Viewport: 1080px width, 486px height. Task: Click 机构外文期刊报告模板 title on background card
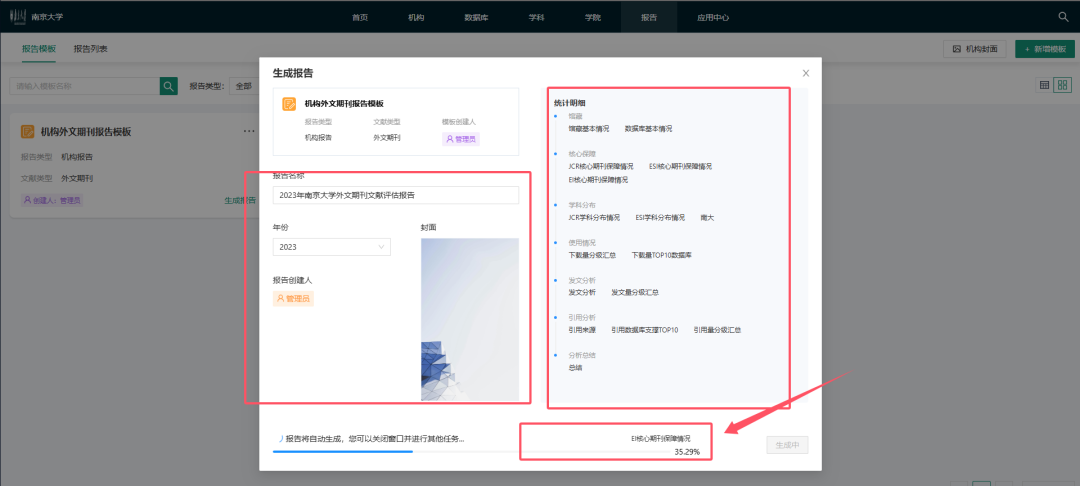pos(86,131)
